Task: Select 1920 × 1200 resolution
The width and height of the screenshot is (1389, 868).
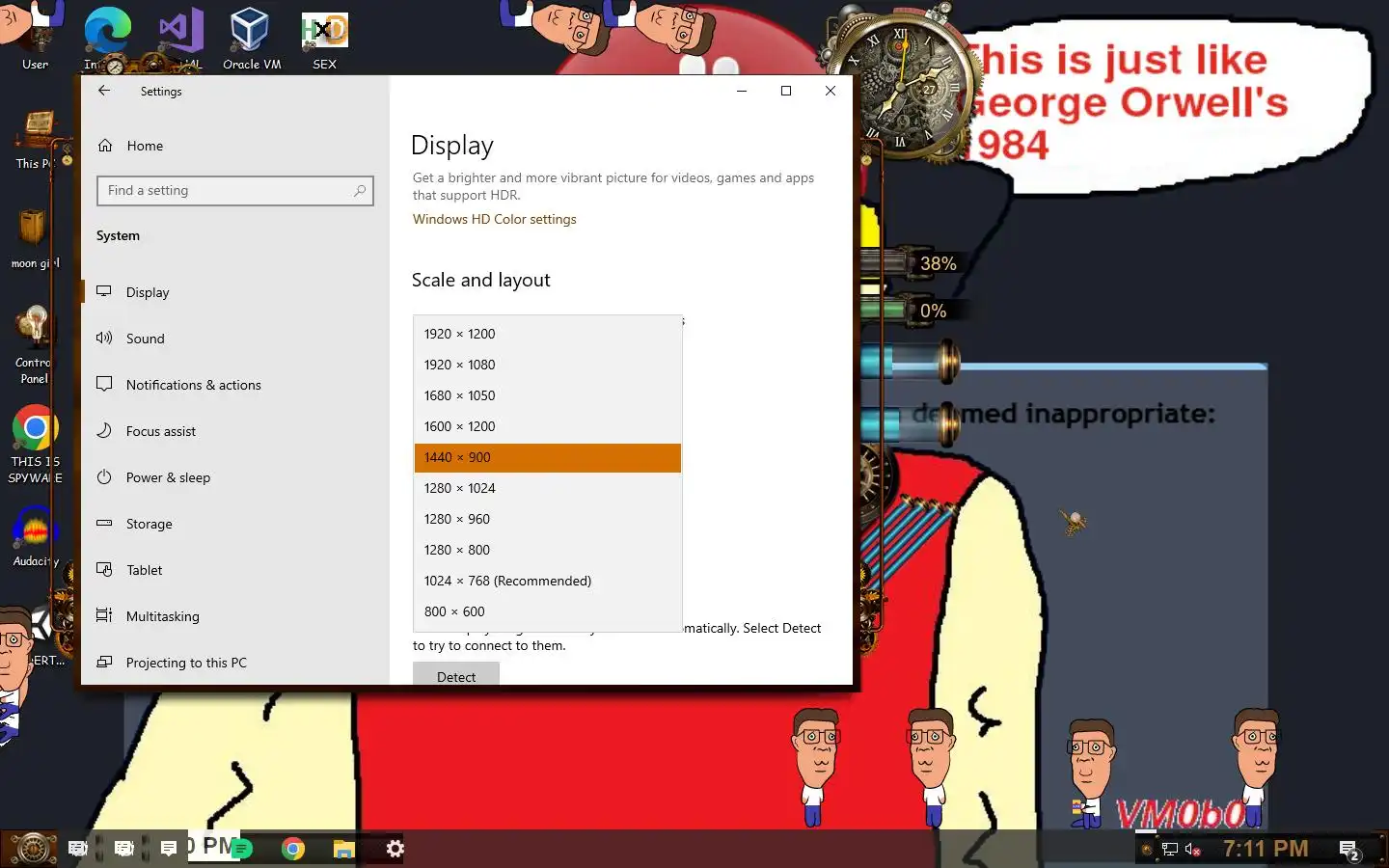Action: [x=548, y=334]
